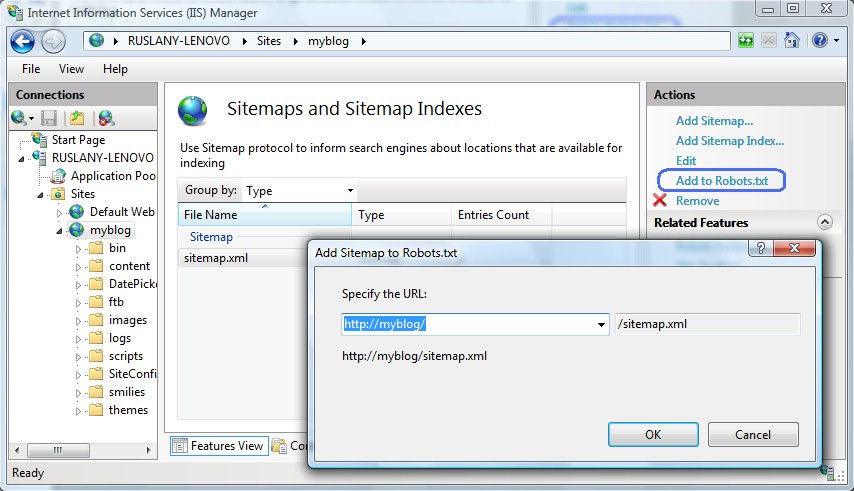Viewport: 854px width, 491px height.
Task: Click the Connections horizontal scrollbar thumb
Action: (58, 450)
